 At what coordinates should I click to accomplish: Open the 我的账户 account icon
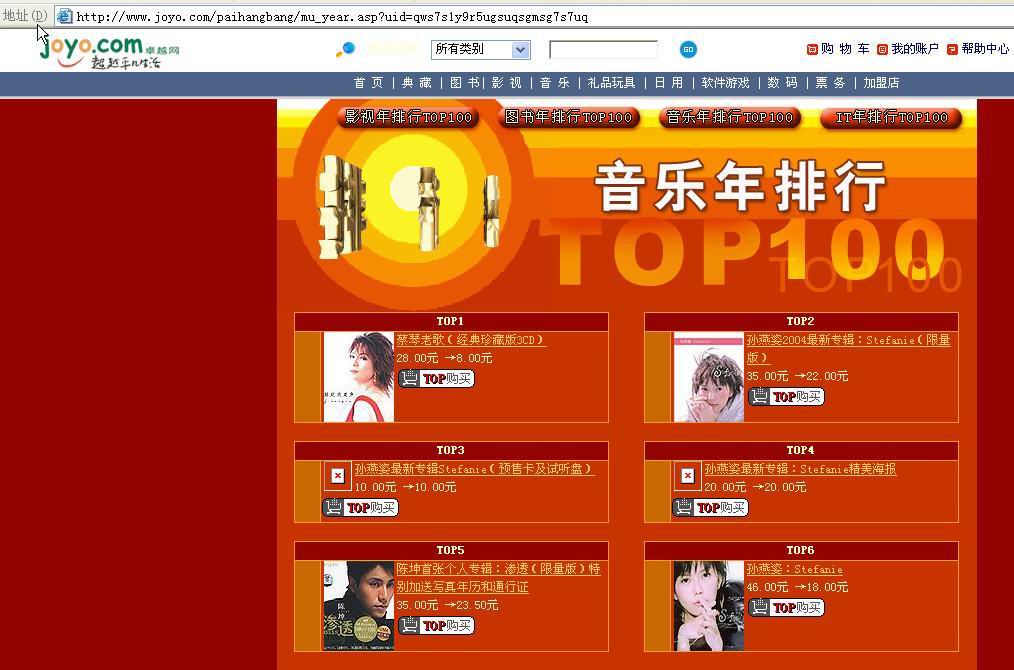882,49
